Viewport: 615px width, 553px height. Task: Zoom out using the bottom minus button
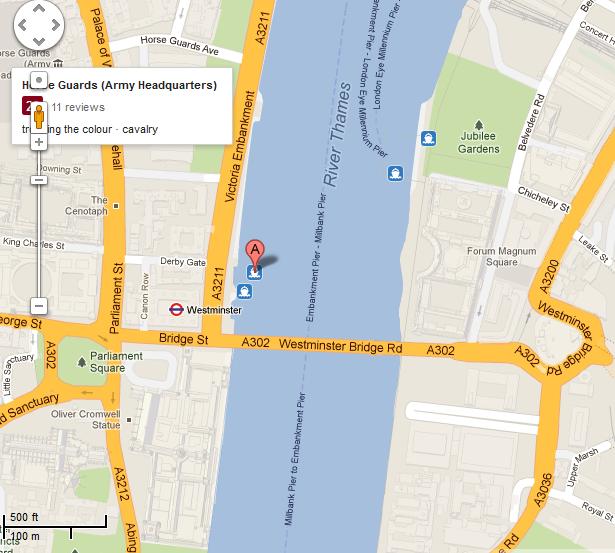pos(39,306)
